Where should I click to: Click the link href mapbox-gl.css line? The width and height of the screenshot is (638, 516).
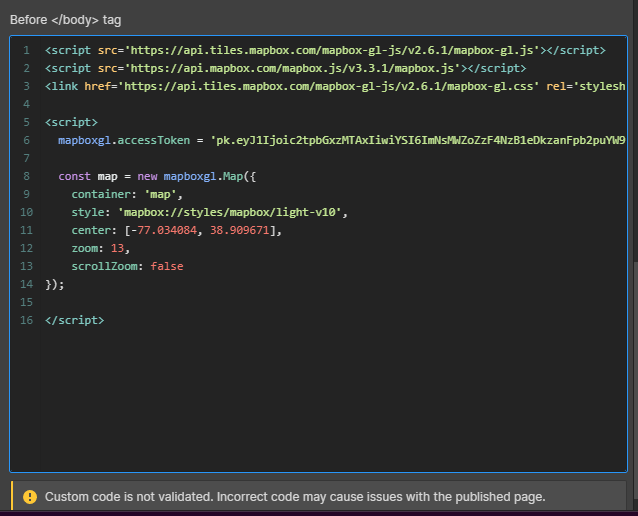[x=335, y=86]
